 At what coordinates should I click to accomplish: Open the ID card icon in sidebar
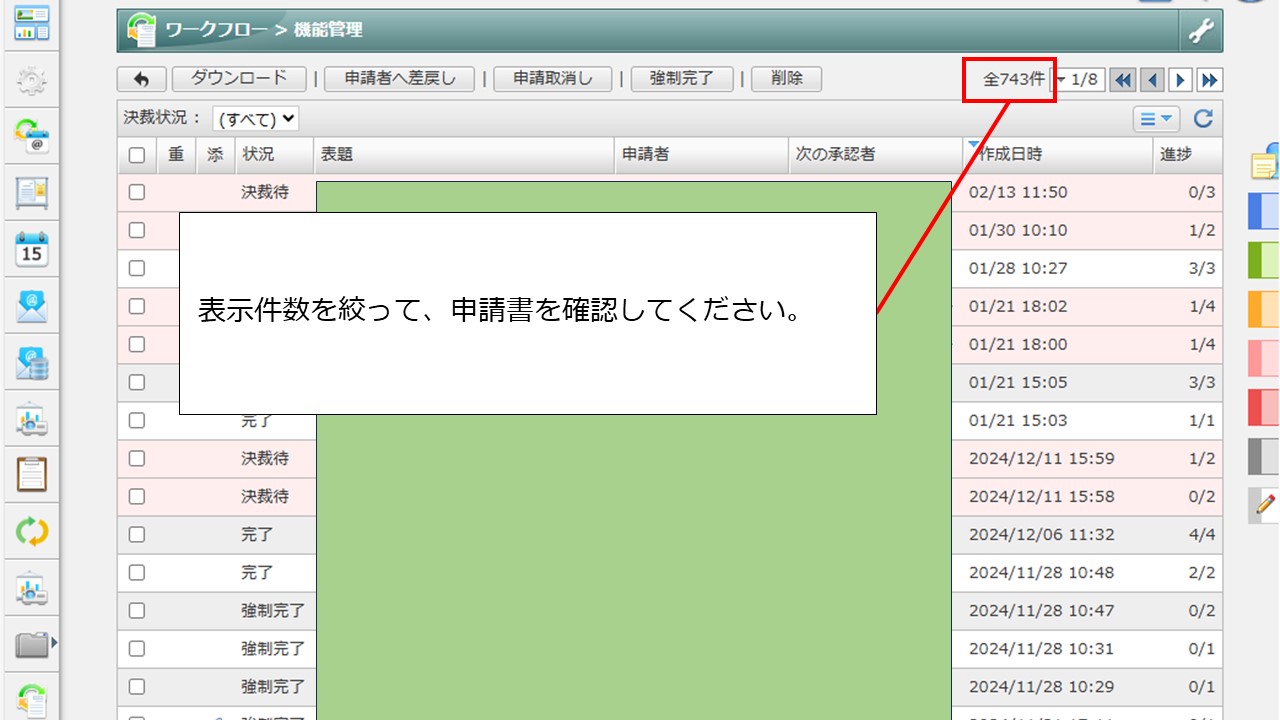point(32,192)
